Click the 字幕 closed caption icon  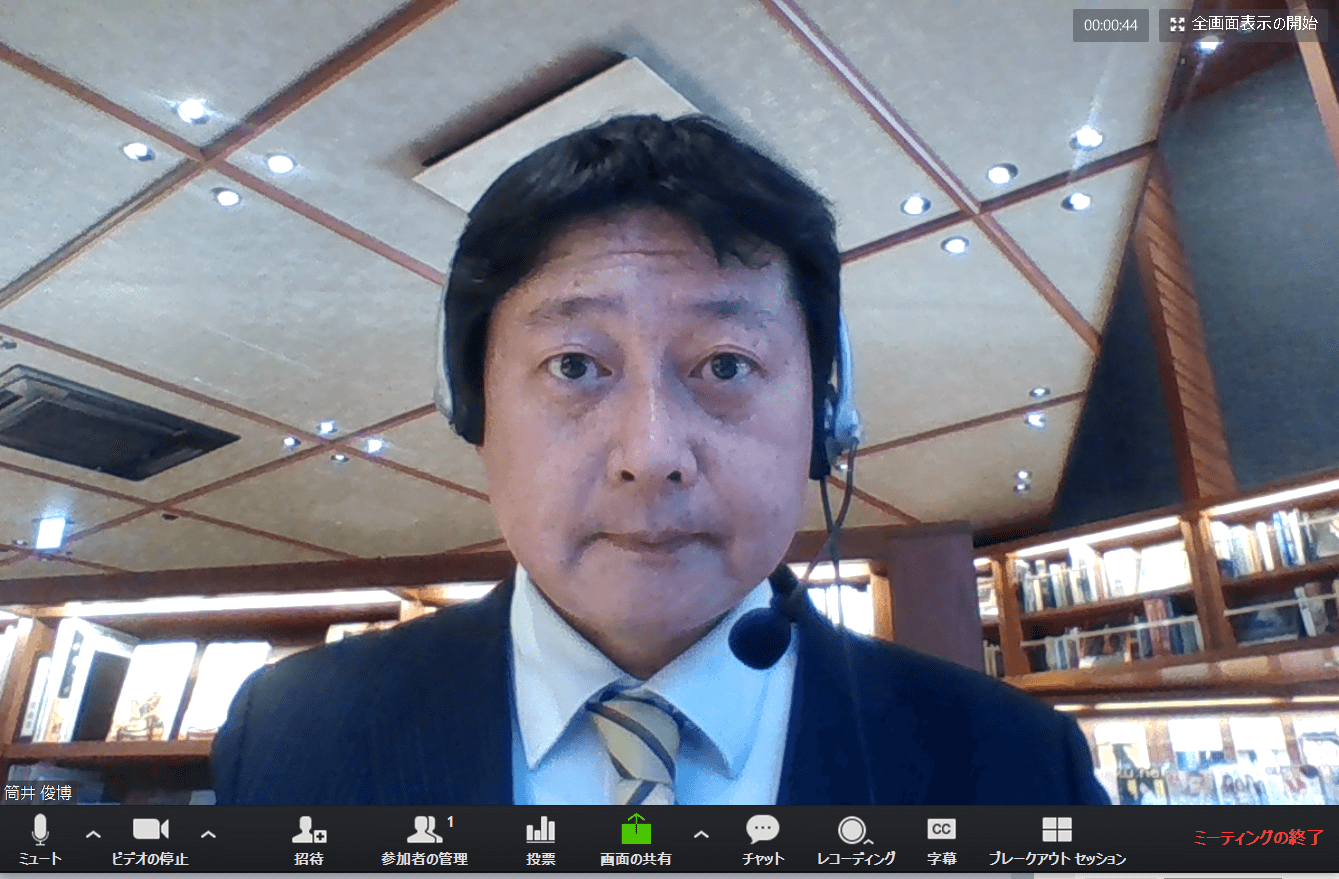click(941, 830)
